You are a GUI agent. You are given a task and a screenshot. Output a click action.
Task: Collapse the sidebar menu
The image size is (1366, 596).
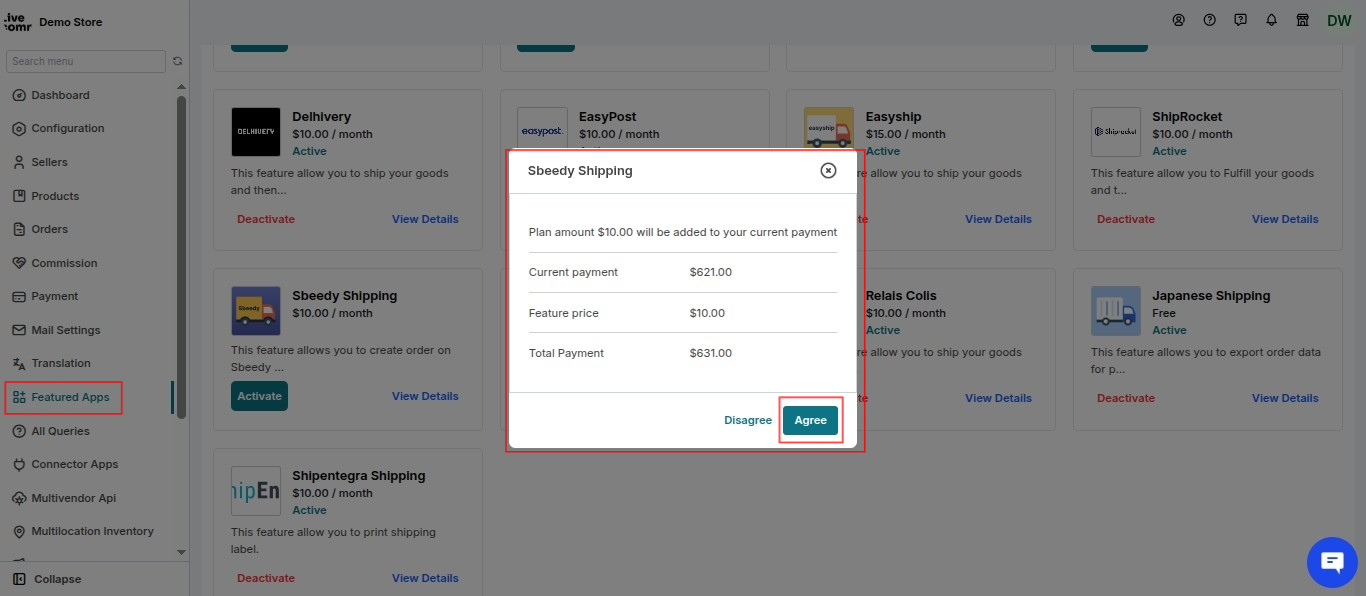[48, 579]
